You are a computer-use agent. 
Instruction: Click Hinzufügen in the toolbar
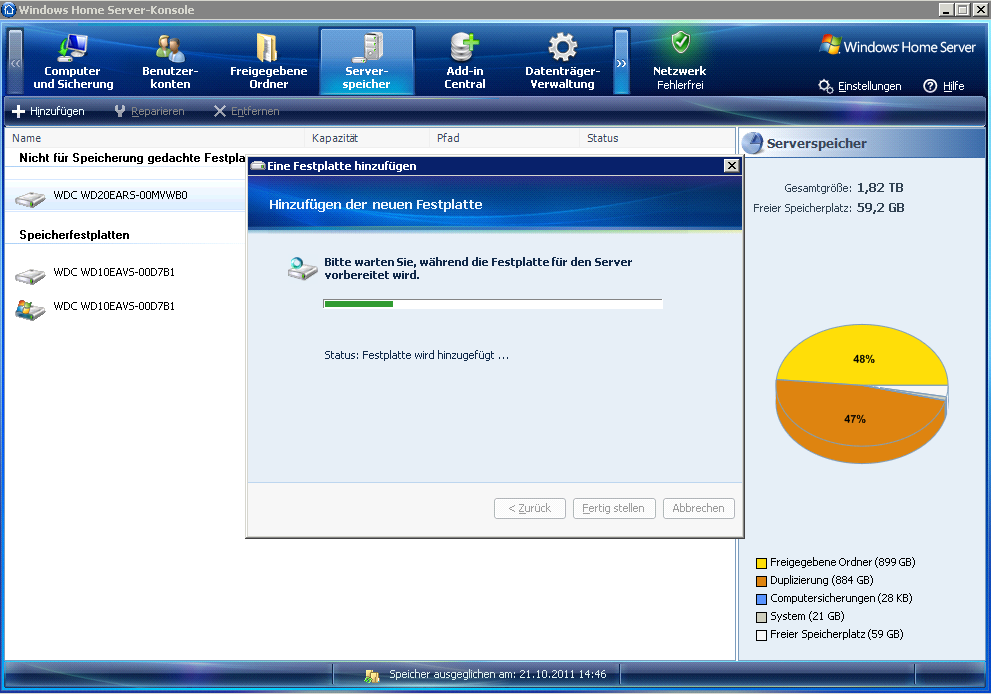click(48, 111)
